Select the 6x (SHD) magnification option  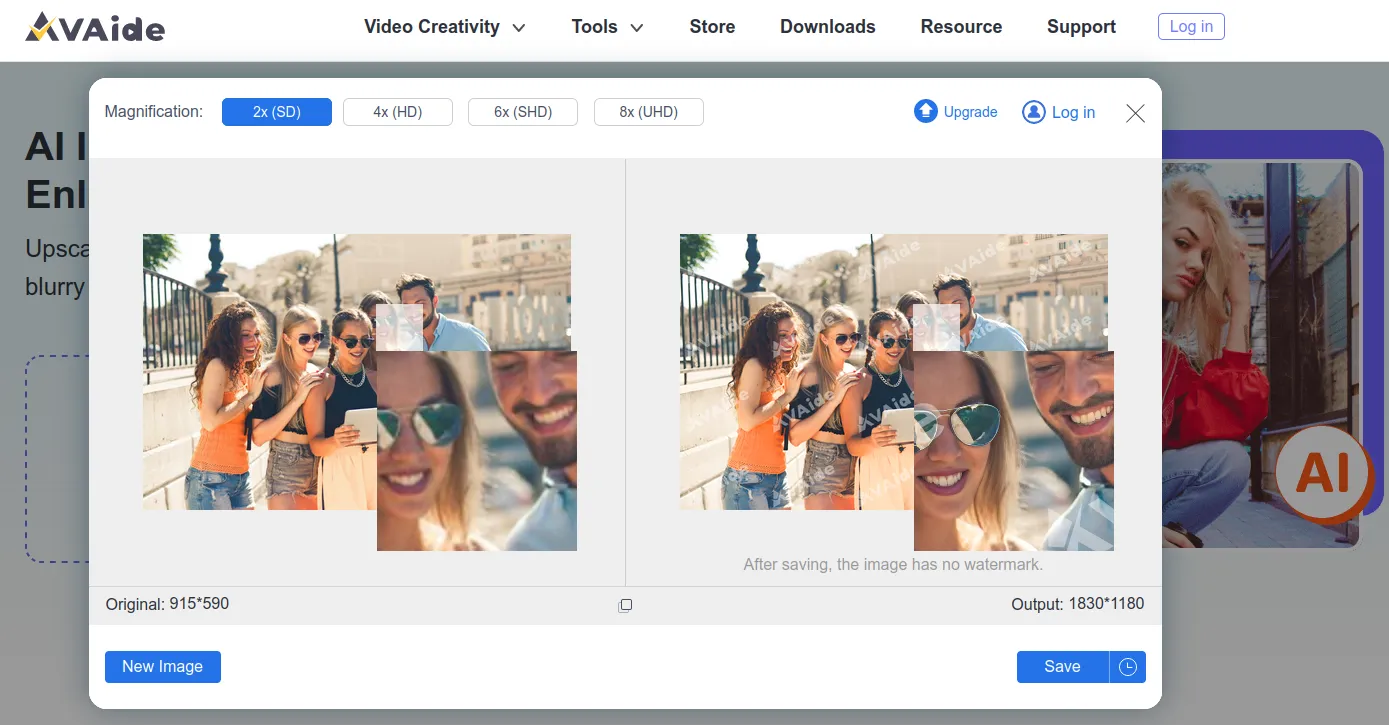coord(522,111)
